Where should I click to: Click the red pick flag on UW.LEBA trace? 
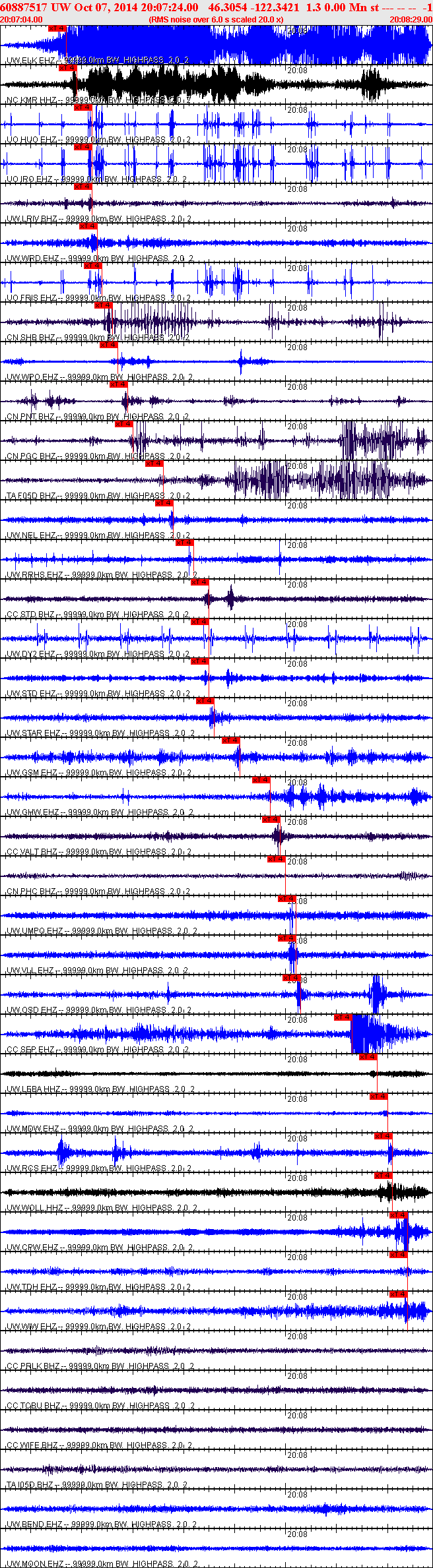(368, 1057)
